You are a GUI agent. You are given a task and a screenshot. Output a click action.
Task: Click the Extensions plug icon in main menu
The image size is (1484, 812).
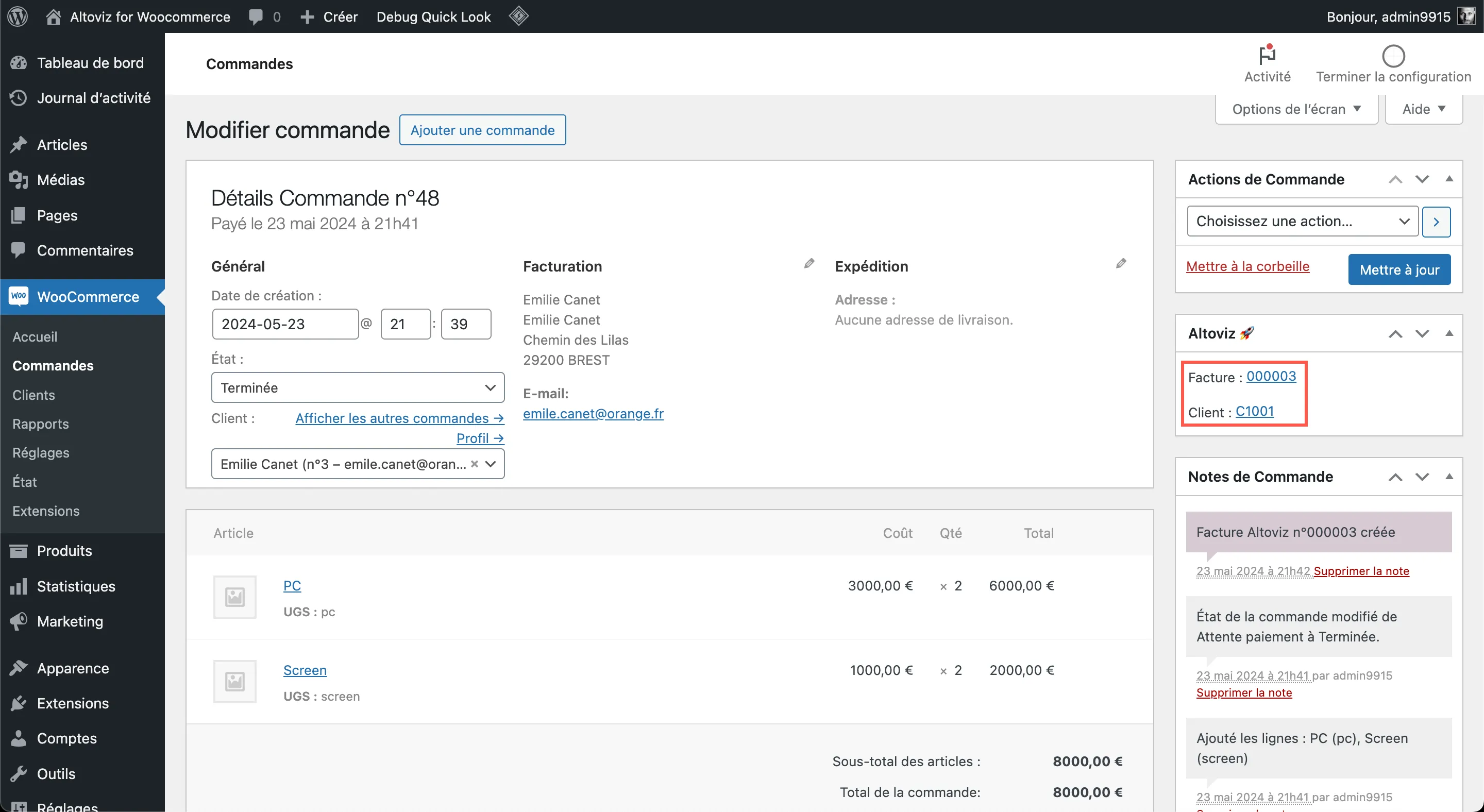pos(19,703)
